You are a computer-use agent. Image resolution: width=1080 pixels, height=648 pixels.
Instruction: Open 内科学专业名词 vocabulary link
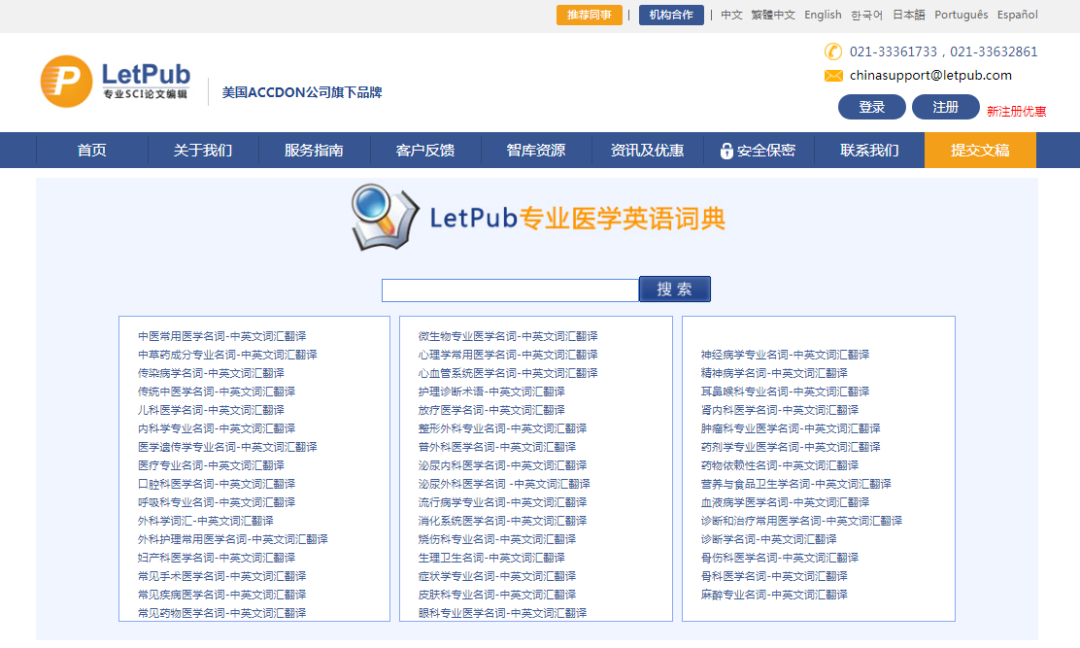coord(216,428)
